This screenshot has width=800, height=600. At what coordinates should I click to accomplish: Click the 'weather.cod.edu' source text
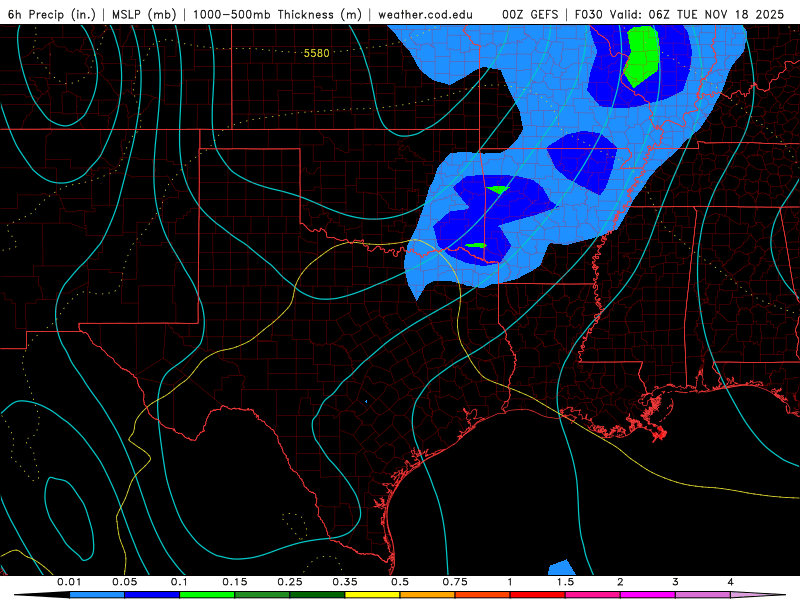pyautogui.click(x=425, y=14)
